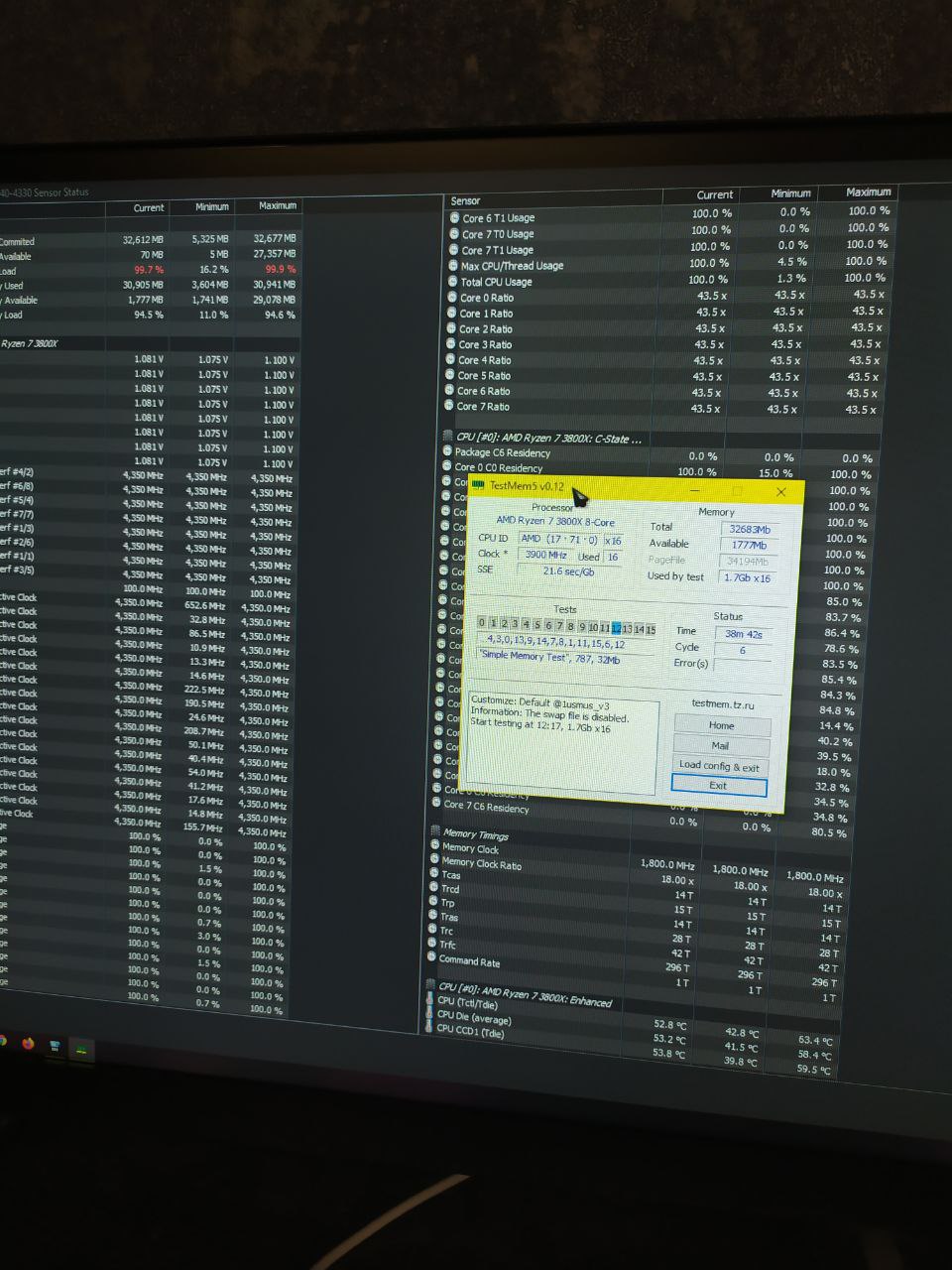Click the Memory Clock Ratio sensor icon

(x=434, y=859)
